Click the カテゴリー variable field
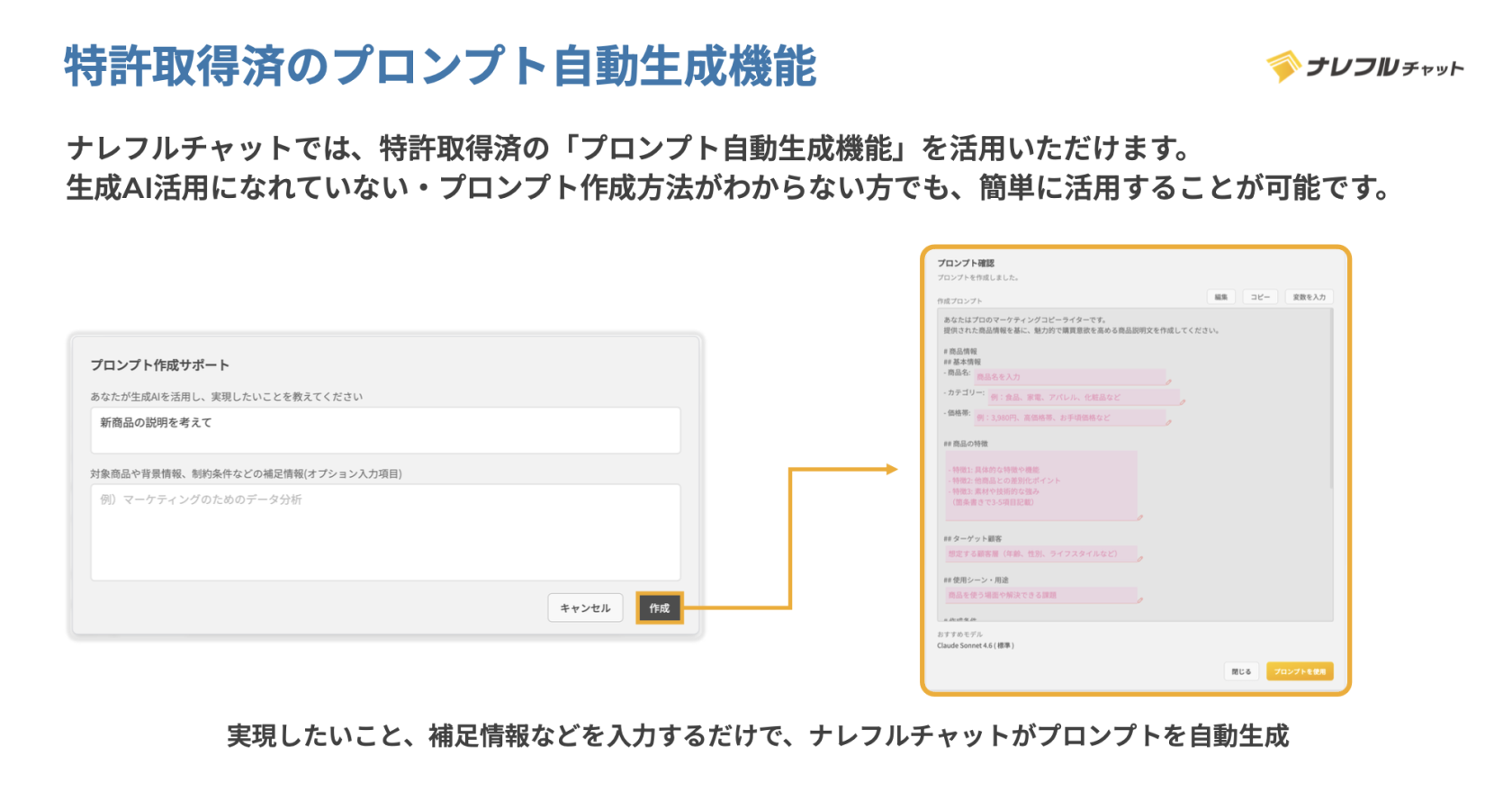The image size is (1512, 801). pos(1084,397)
